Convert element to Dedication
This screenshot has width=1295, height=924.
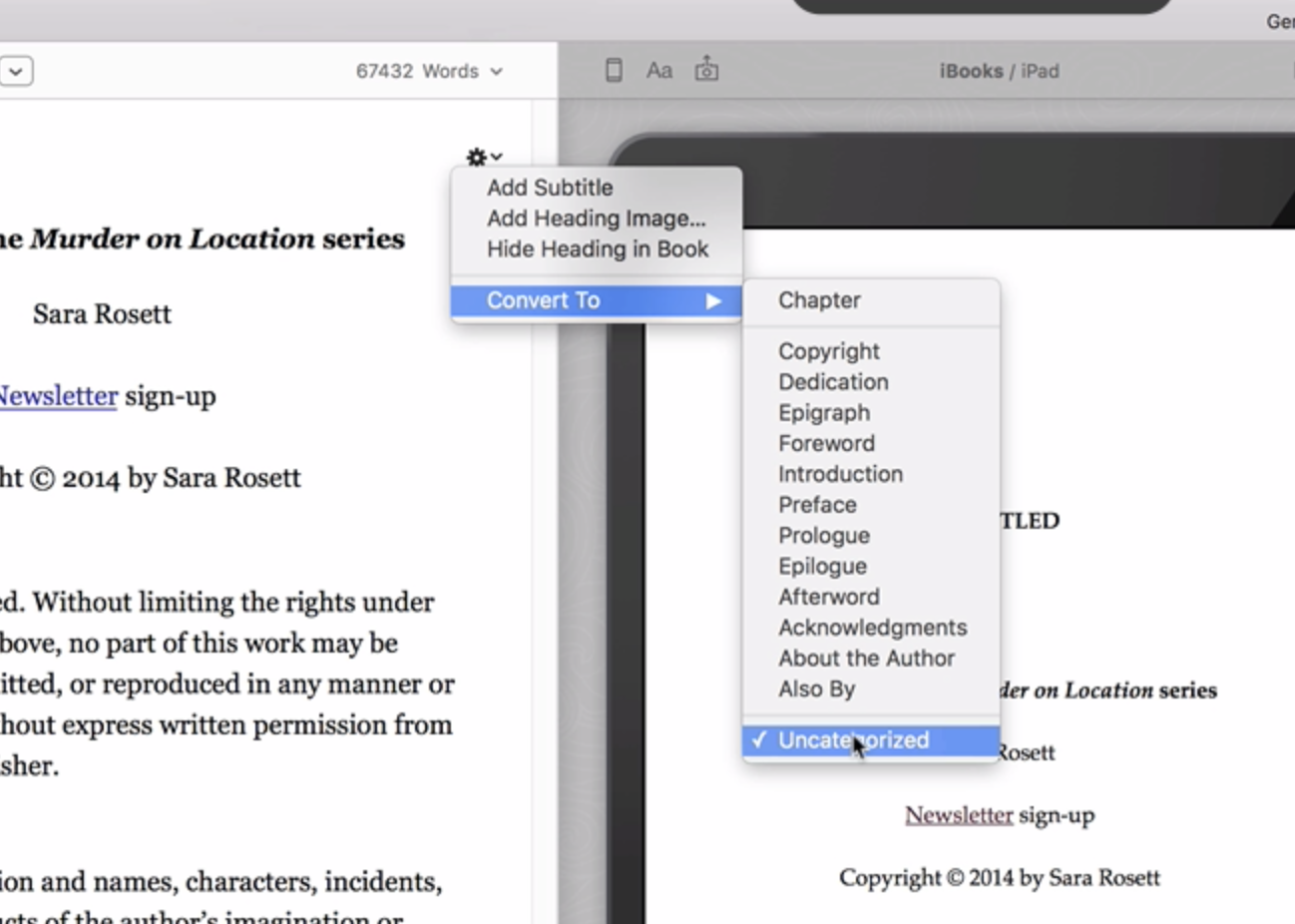tap(871, 382)
